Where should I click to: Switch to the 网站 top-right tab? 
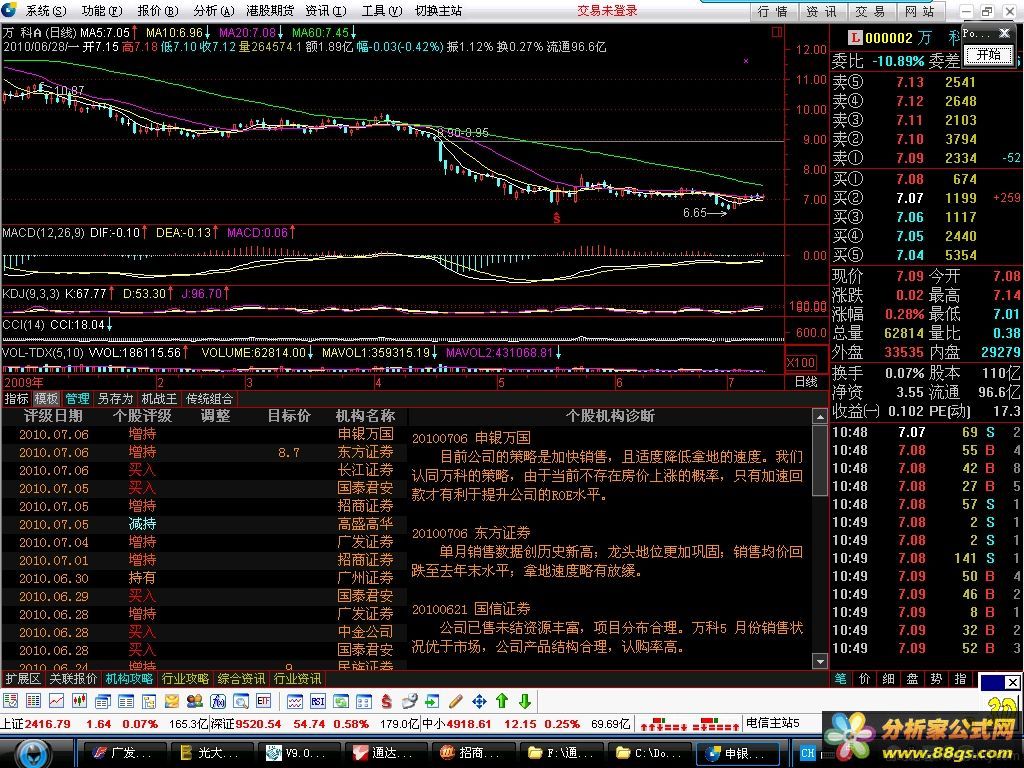(x=920, y=11)
